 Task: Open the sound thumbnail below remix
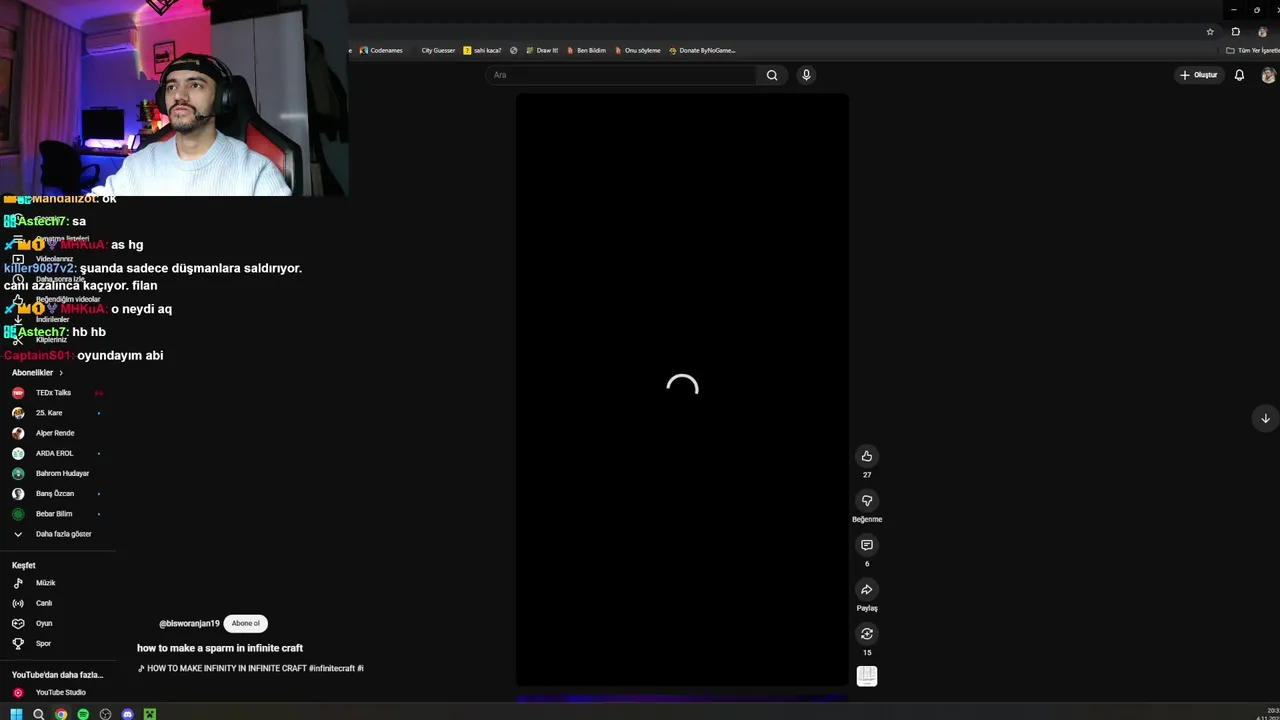pyautogui.click(x=867, y=677)
